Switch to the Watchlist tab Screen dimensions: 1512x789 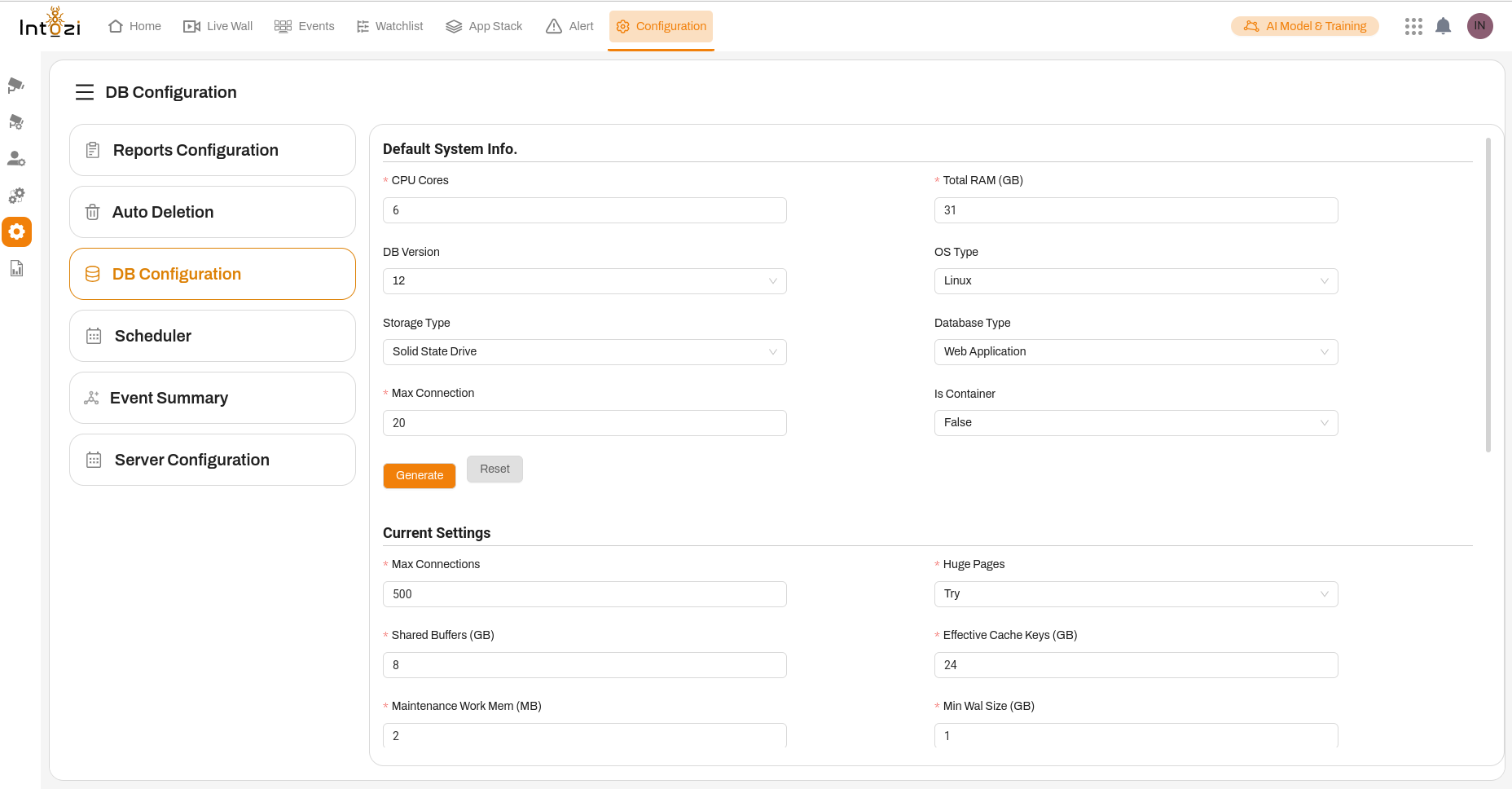390,26
